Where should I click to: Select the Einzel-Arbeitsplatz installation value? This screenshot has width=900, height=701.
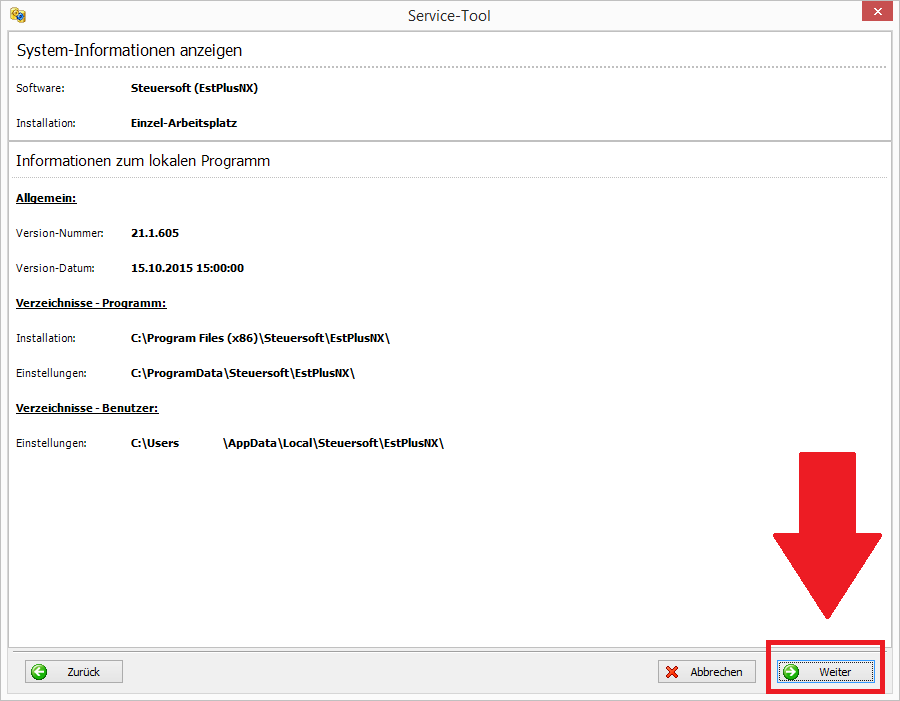[x=184, y=123]
